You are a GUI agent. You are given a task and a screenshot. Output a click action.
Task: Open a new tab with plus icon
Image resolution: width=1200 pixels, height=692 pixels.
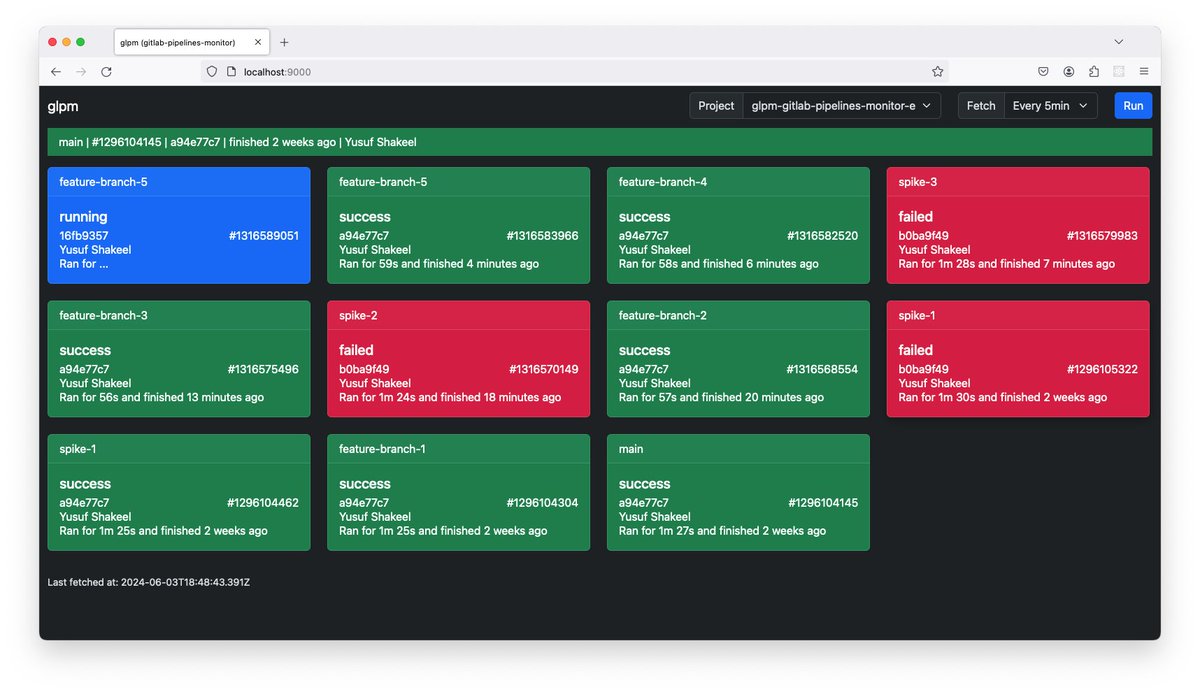(284, 42)
